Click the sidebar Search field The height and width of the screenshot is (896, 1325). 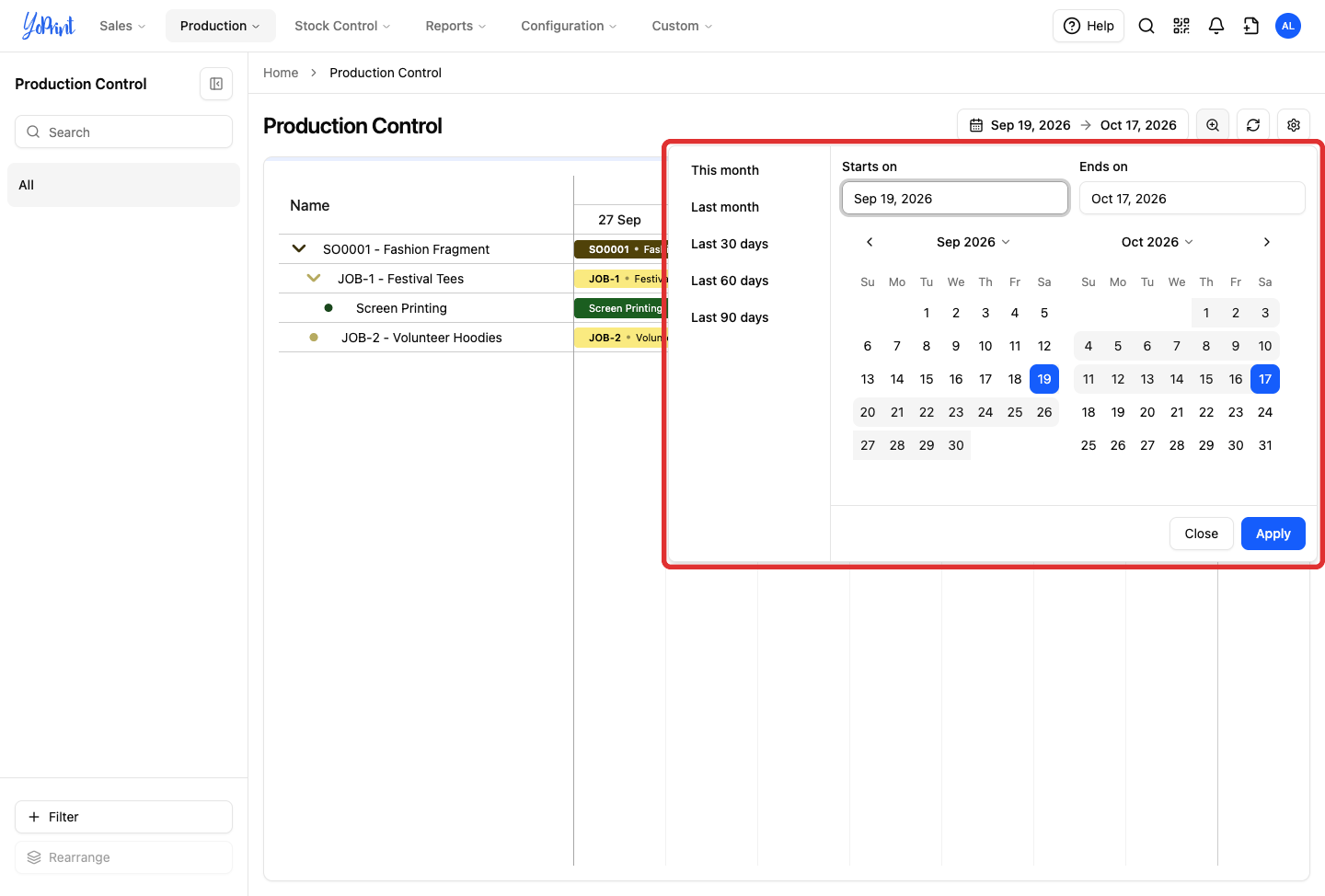coord(123,132)
